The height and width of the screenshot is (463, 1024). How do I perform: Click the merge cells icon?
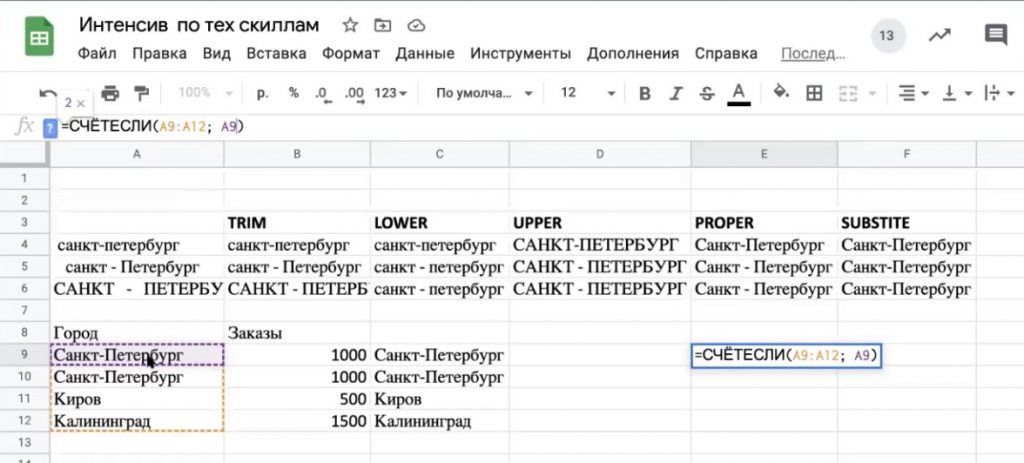(x=848, y=93)
